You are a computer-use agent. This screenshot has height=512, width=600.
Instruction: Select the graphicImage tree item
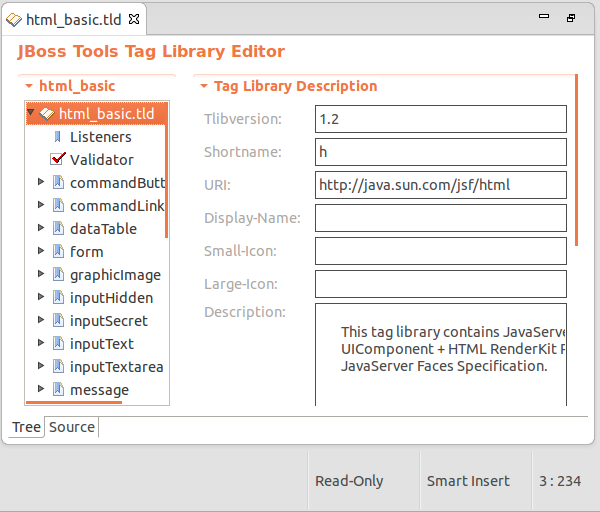pos(116,275)
